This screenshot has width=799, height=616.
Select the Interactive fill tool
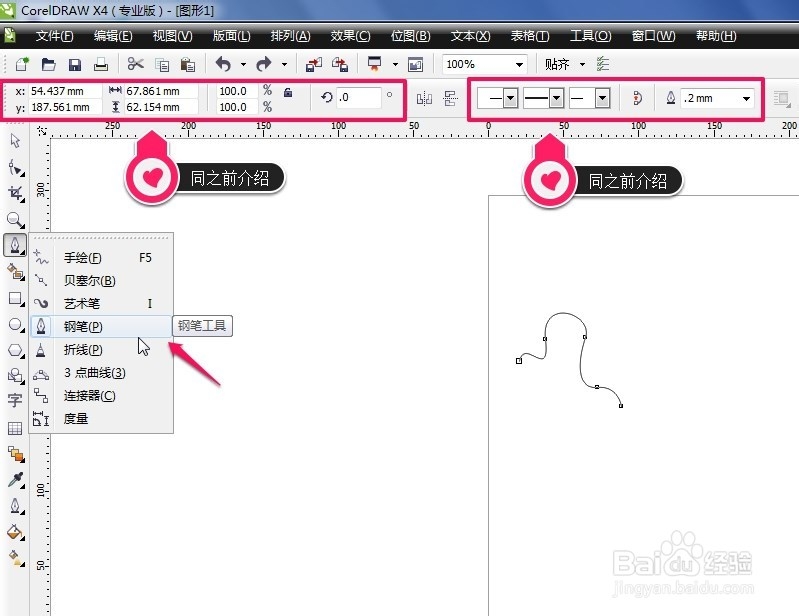click(15, 558)
